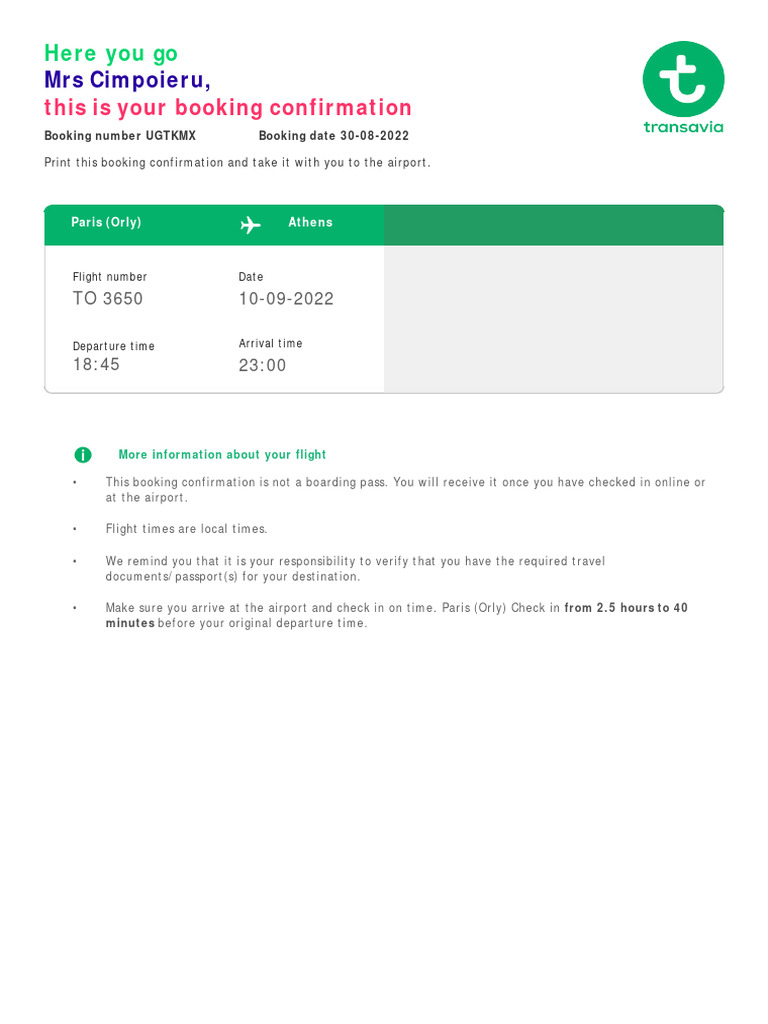Screen dimensions: 768x1024
Task: Click the bold 'from 2.5 hours to 40' text
Action: 626,608
